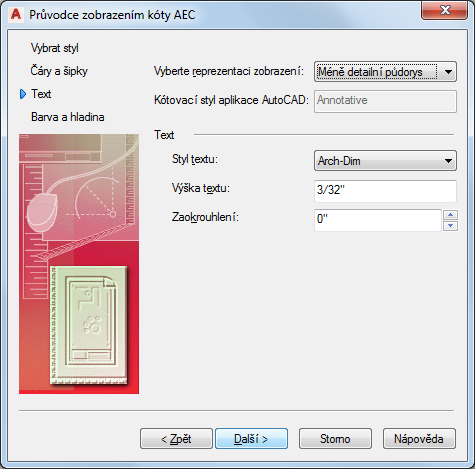Image resolution: width=475 pixels, height=469 pixels.
Task: Click the wizard illustration image
Action: (x=79, y=264)
